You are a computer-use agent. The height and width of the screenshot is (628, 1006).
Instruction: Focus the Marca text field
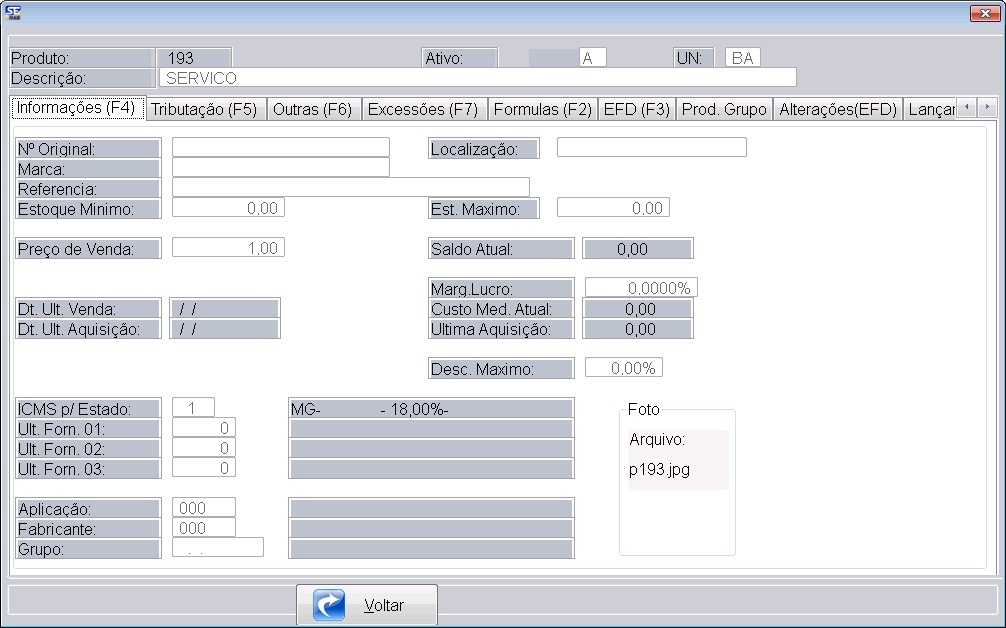pos(280,168)
